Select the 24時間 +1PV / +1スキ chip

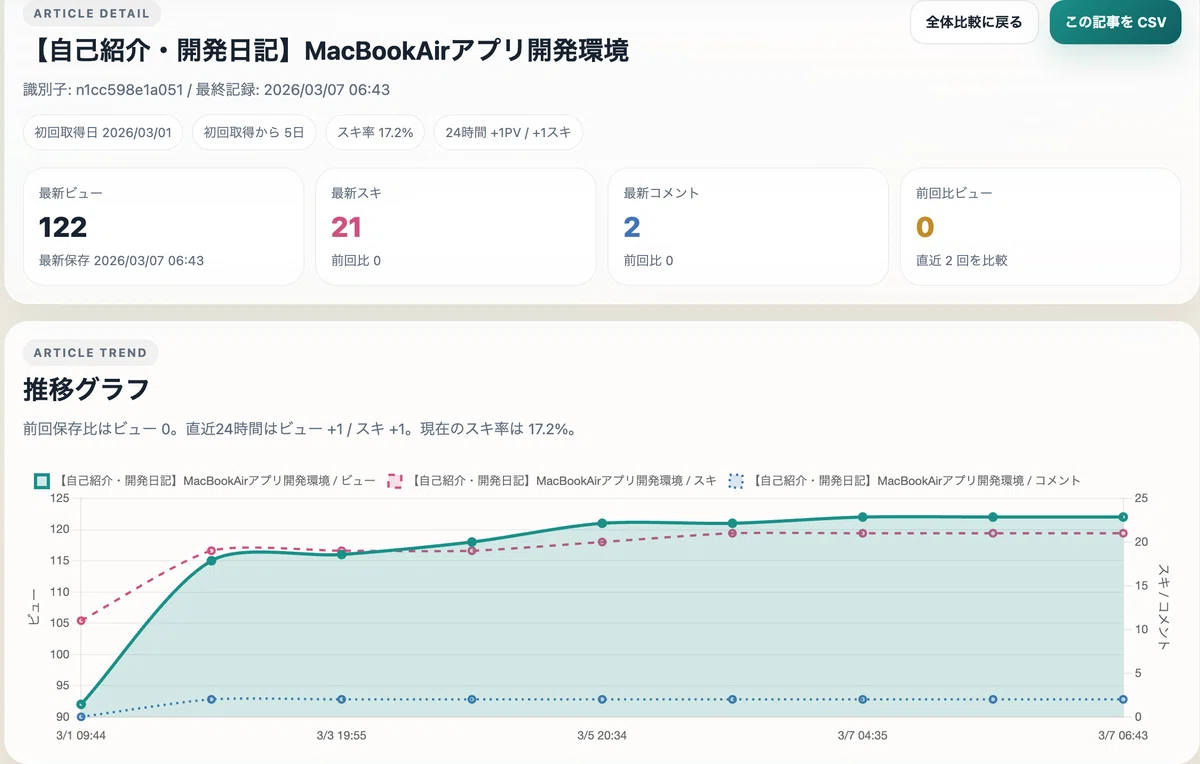(508, 132)
